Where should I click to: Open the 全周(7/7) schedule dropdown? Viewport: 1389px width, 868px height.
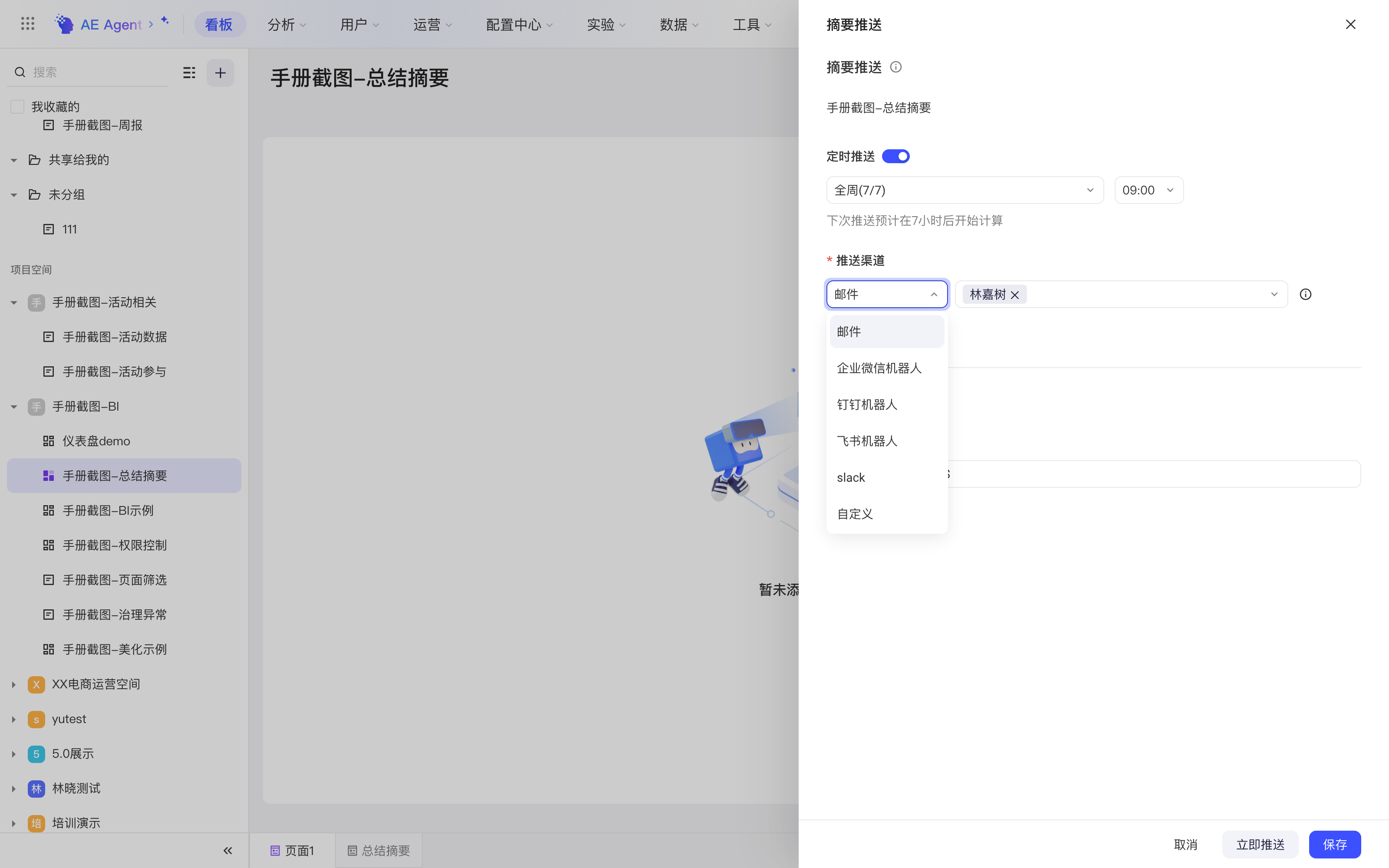click(x=965, y=190)
